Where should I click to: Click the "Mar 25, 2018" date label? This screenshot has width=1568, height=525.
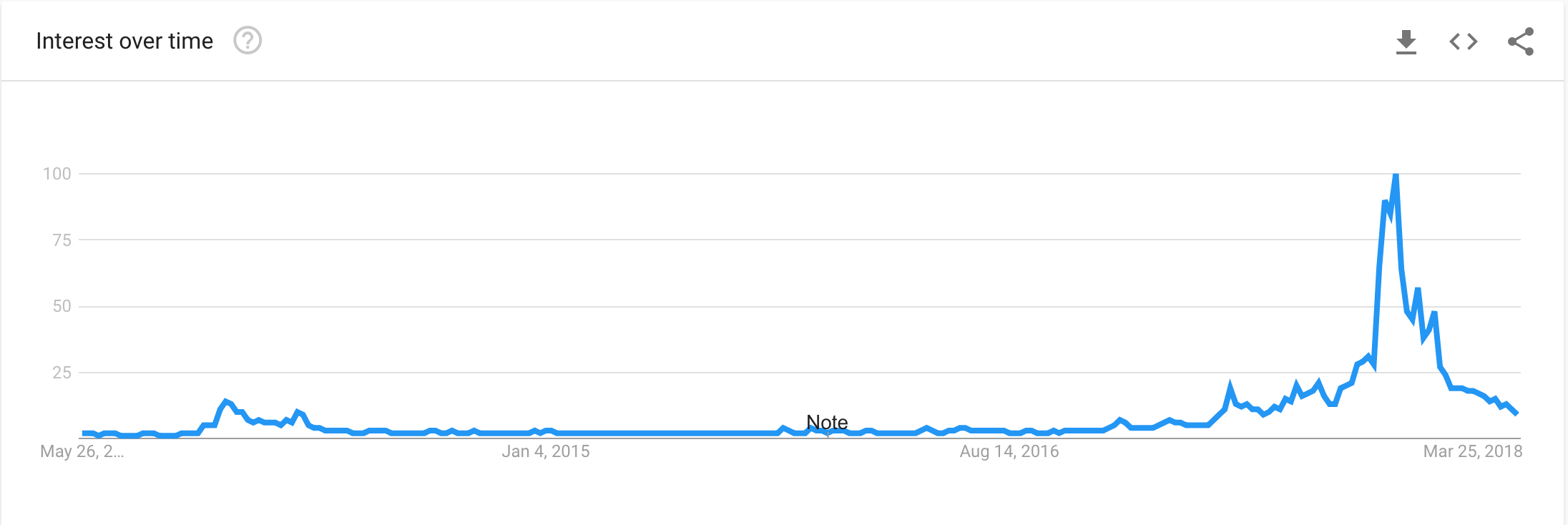coord(1472,451)
